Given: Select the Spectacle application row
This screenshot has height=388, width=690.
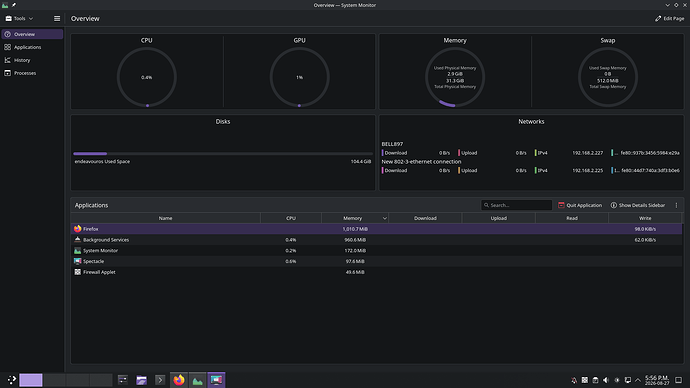Looking at the screenshot, I should (377, 261).
